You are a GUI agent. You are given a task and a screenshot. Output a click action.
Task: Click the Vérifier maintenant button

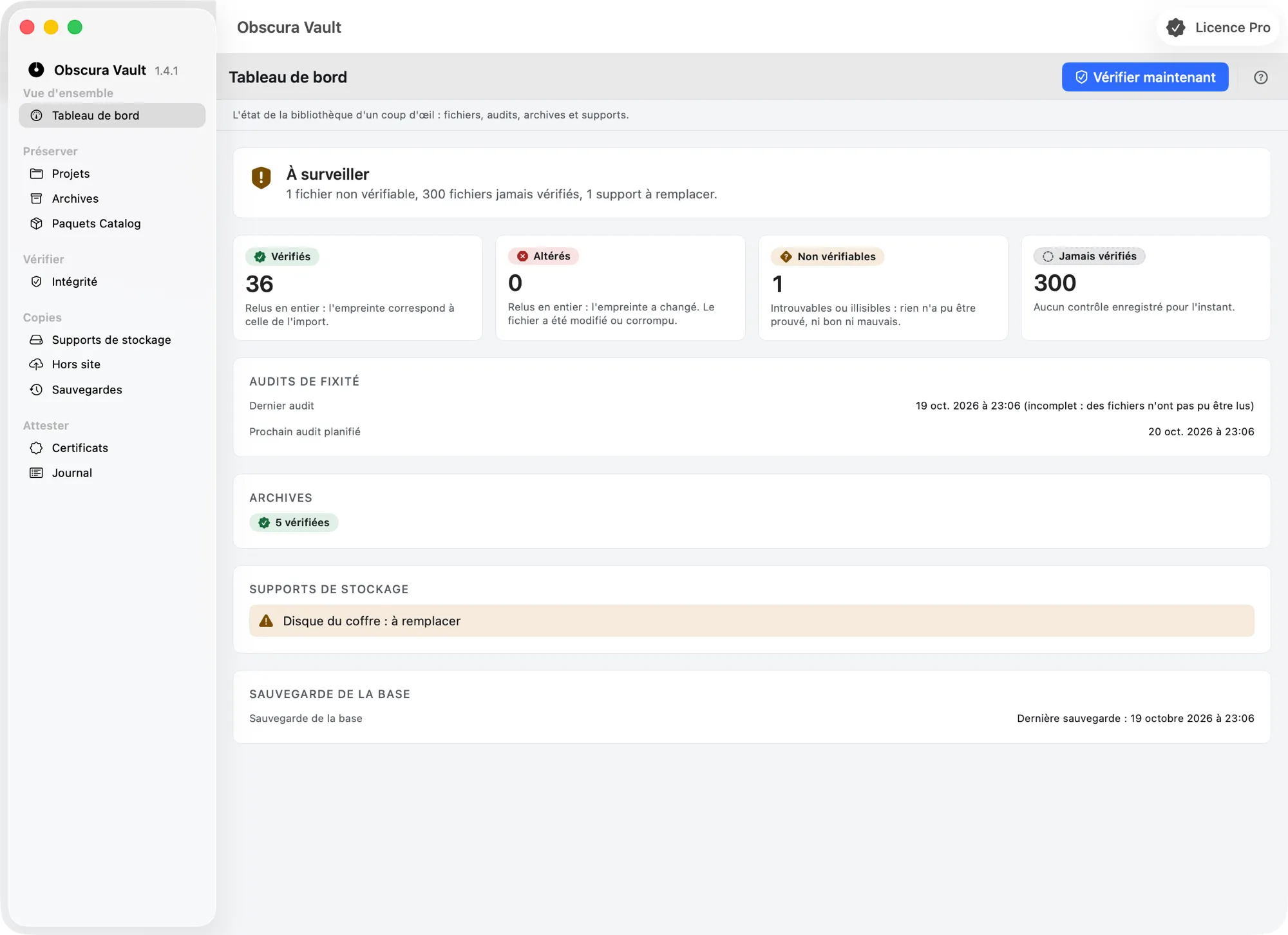coord(1145,77)
